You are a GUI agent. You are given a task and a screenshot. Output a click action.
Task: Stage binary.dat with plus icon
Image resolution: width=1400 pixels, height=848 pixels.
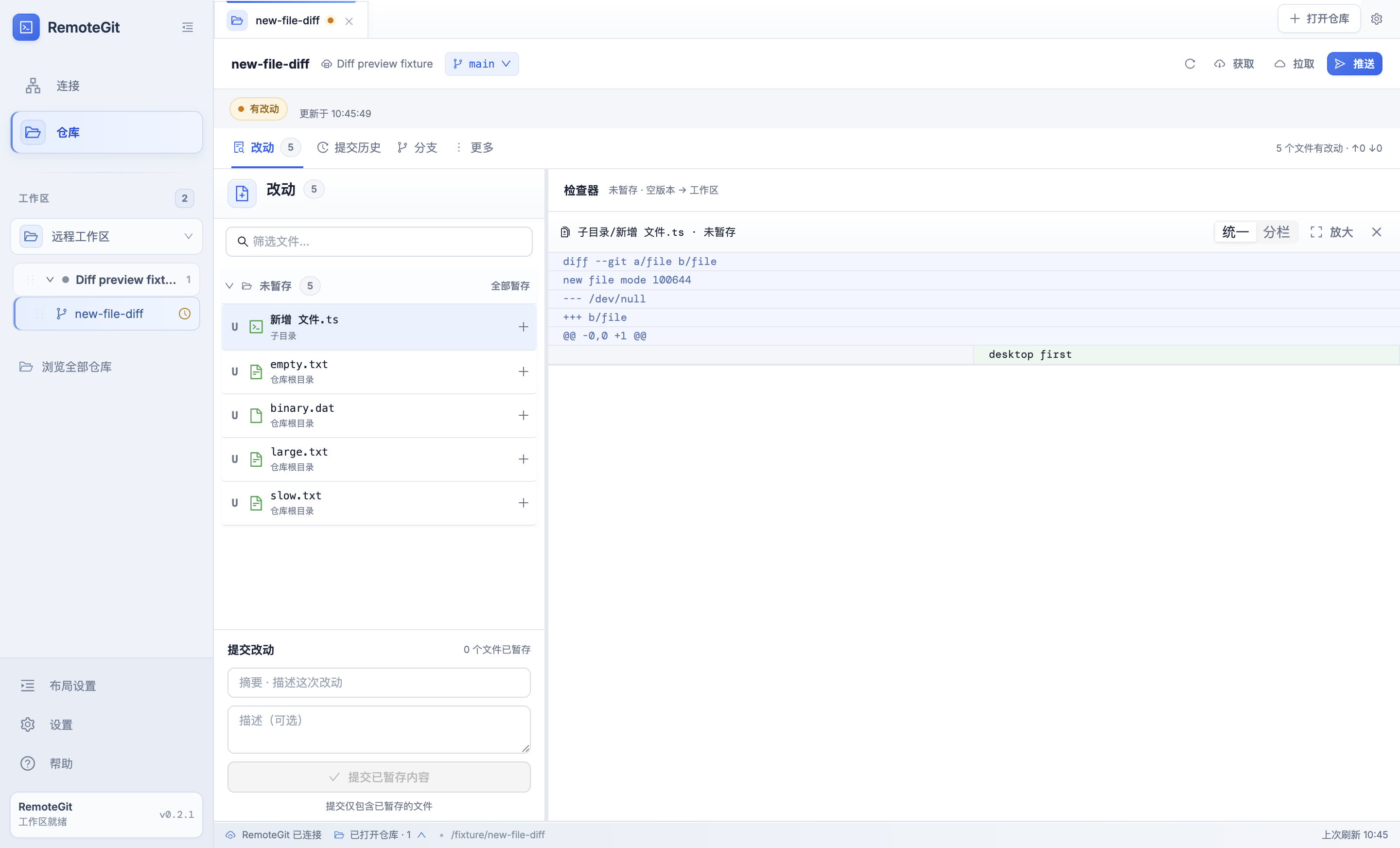click(523, 415)
